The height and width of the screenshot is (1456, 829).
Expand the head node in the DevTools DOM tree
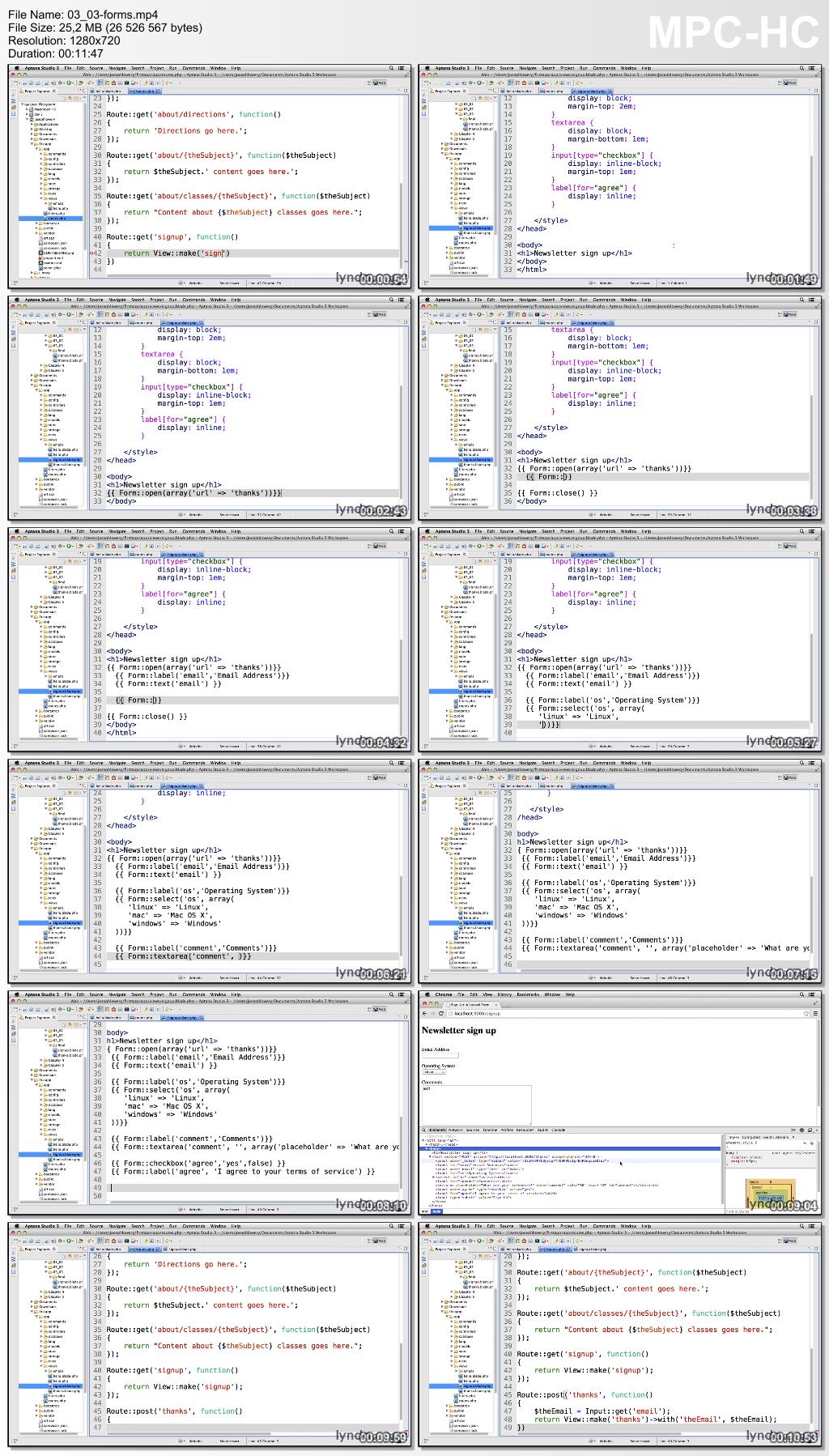point(427,1144)
